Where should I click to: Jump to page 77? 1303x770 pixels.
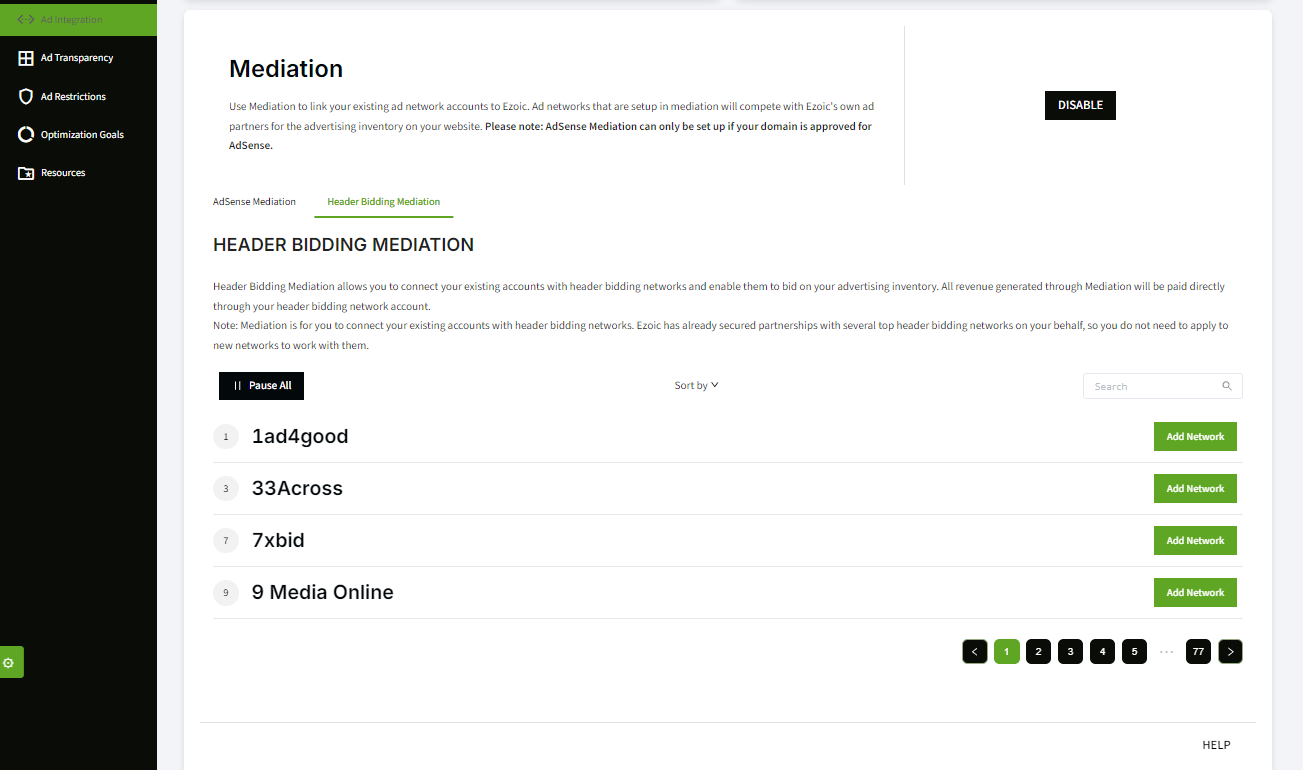(1198, 652)
